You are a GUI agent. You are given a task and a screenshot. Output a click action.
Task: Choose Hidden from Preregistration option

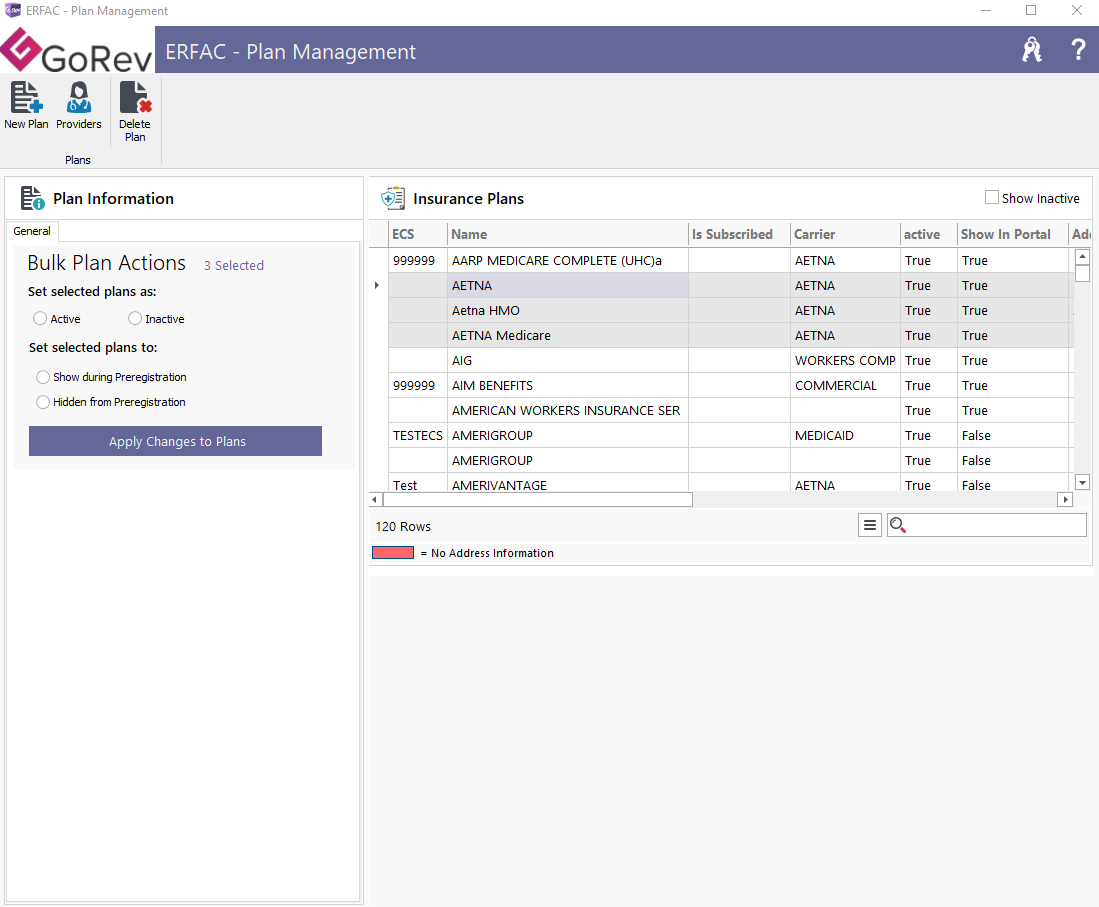(x=43, y=402)
